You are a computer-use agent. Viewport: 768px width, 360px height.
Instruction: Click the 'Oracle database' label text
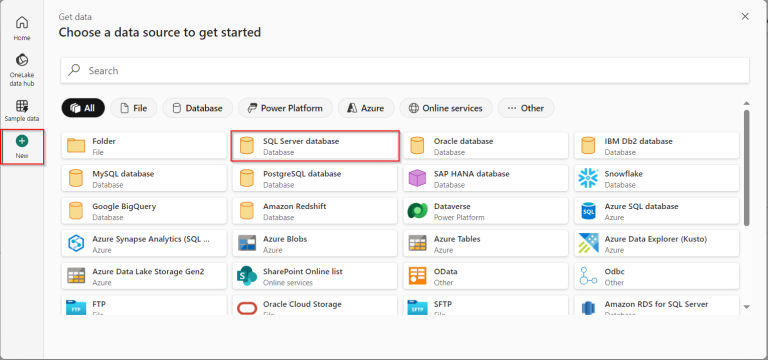pyautogui.click(x=463, y=141)
